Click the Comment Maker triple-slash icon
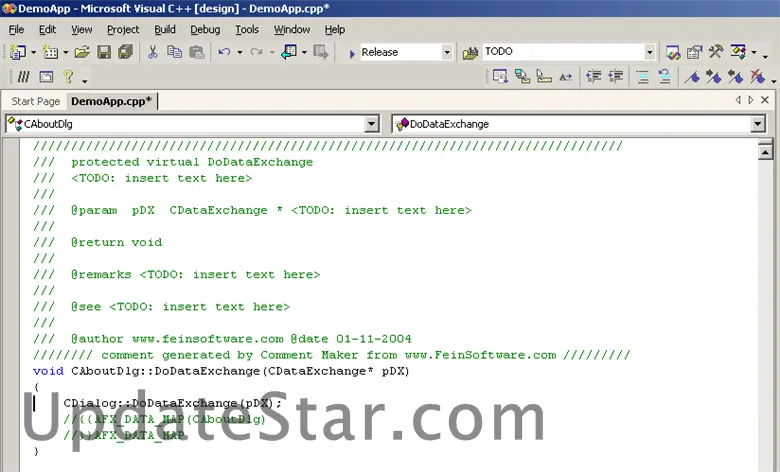This screenshot has height=472, width=780. [23, 77]
